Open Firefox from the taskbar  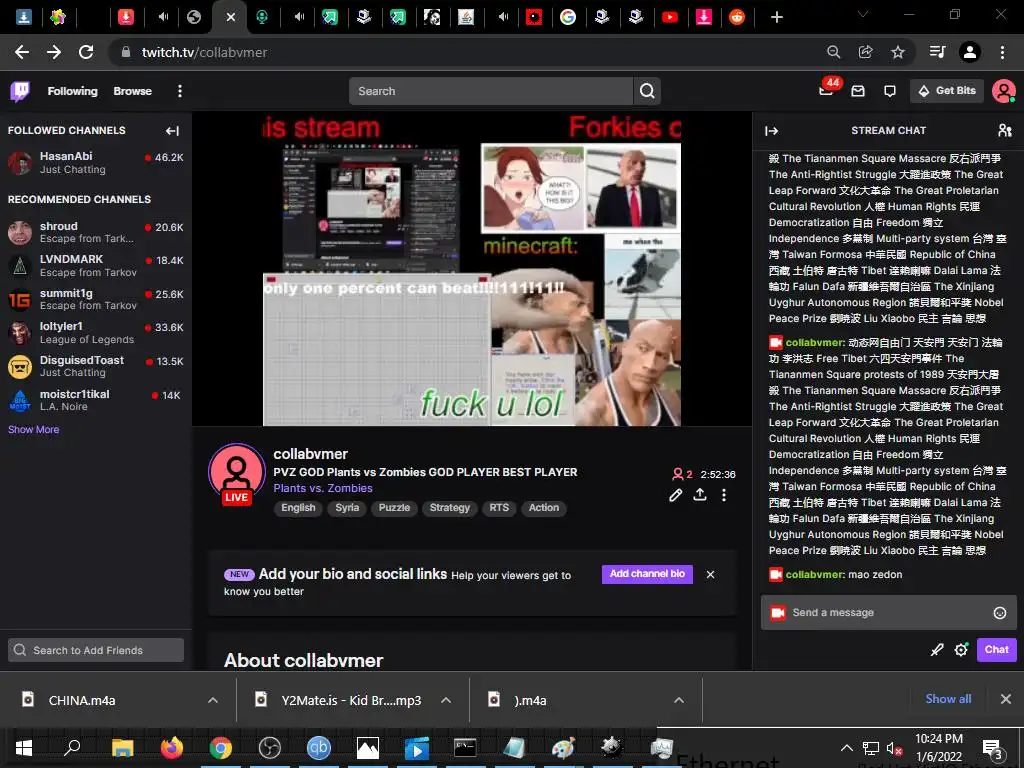(172, 748)
